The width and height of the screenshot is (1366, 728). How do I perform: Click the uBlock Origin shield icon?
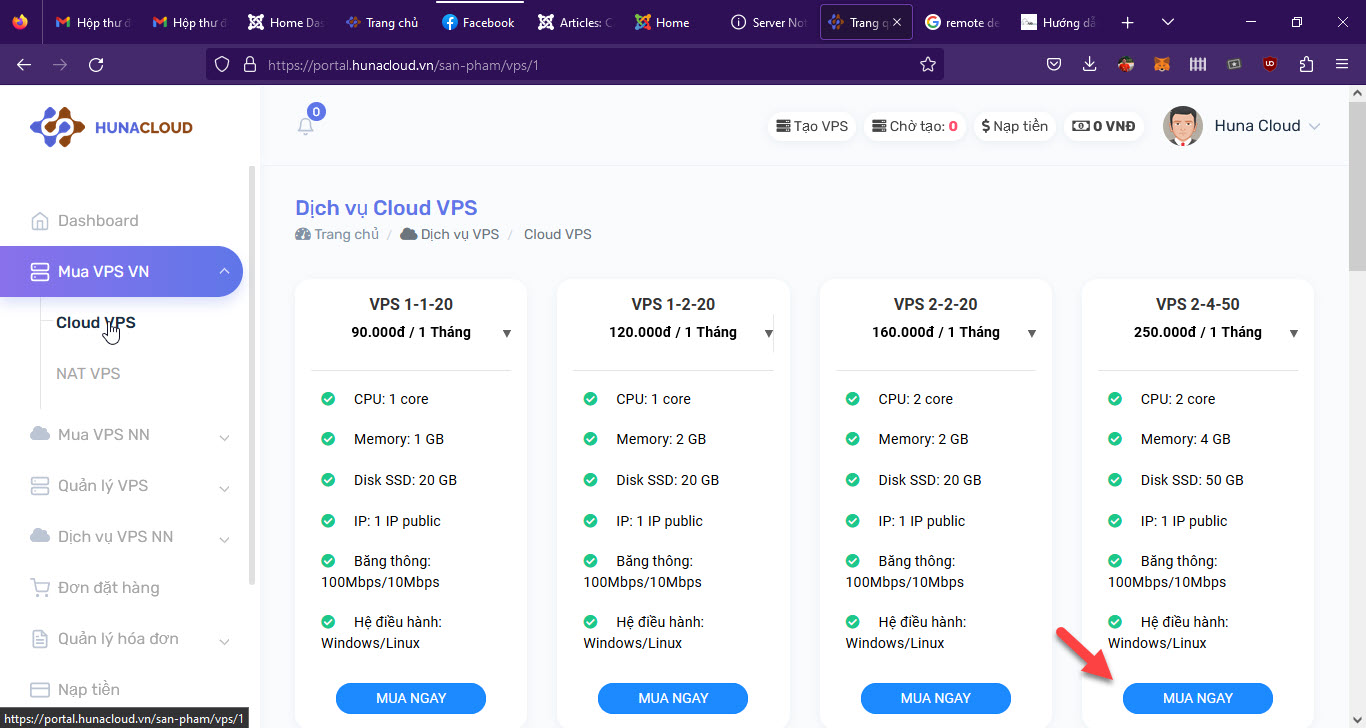(1270, 64)
